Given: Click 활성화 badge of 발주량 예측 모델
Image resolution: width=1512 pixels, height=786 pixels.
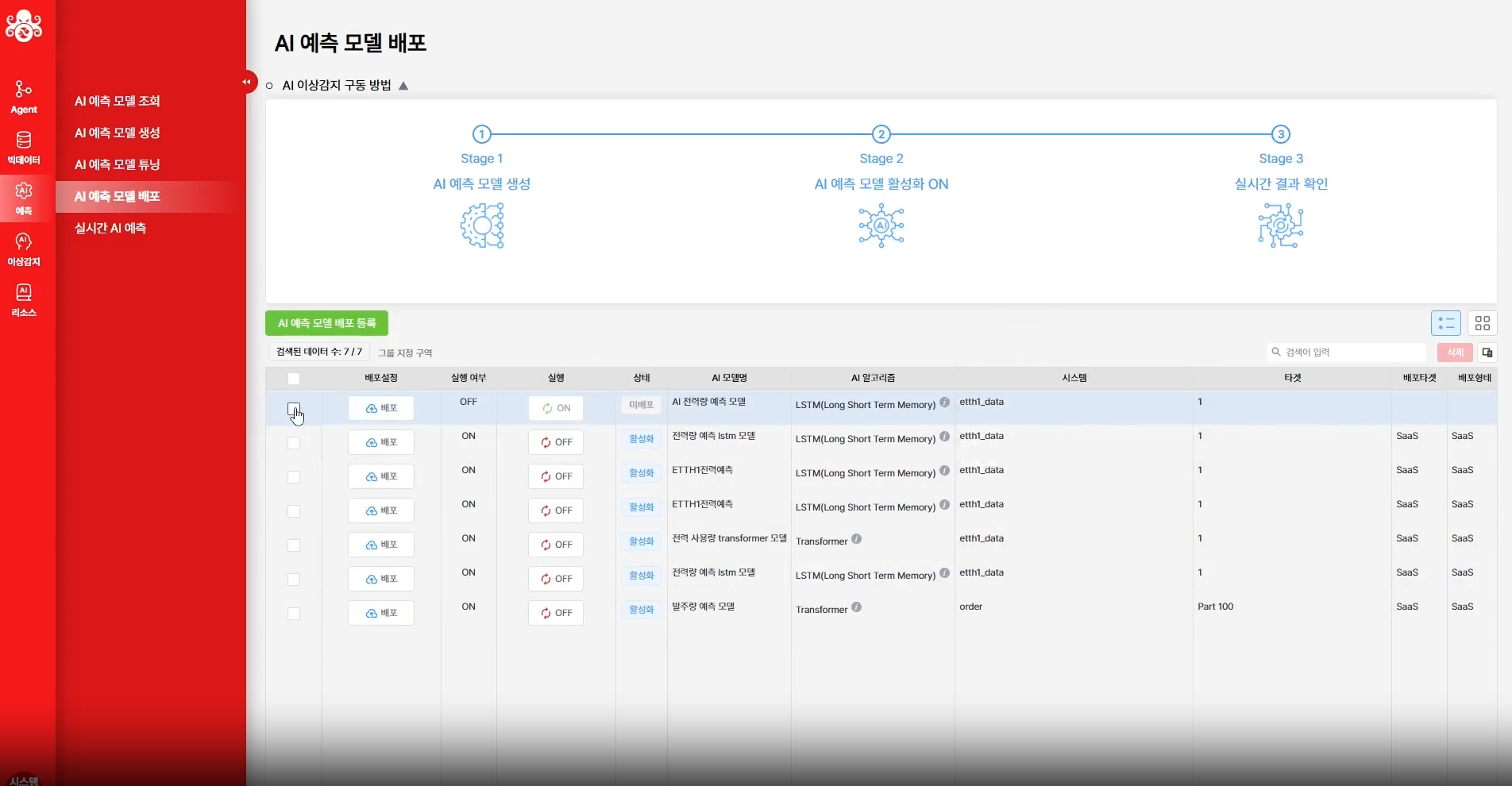Looking at the screenshot, I should pos(641,610).
